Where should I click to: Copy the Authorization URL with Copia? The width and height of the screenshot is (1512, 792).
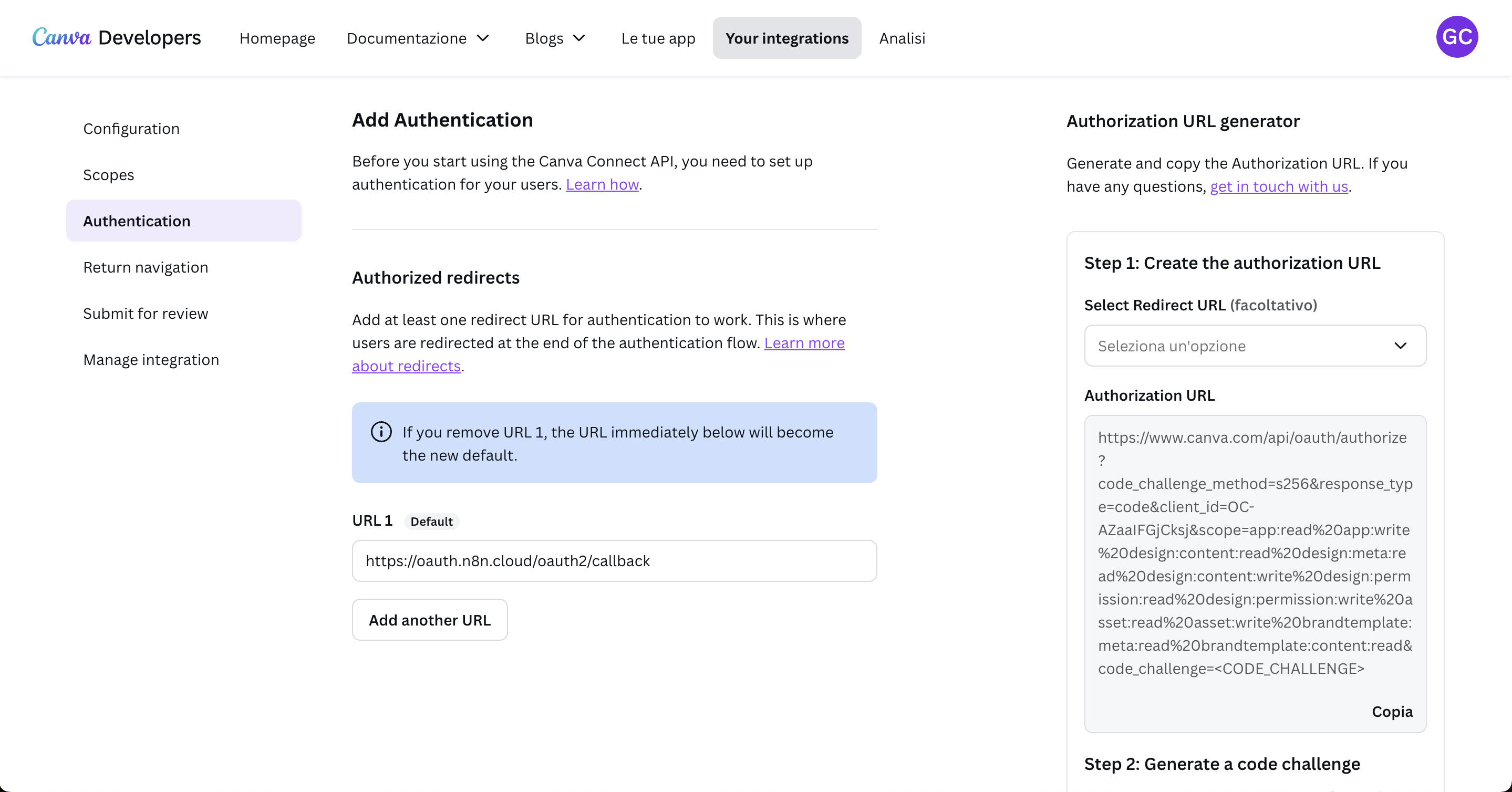(x=1392, y=712)
